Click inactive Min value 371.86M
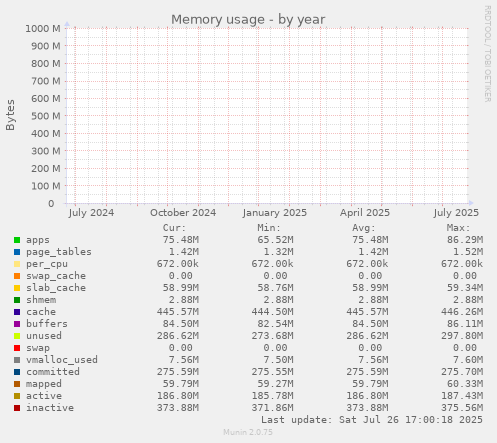Screen dimensions: 497x443 coord(272,408)
